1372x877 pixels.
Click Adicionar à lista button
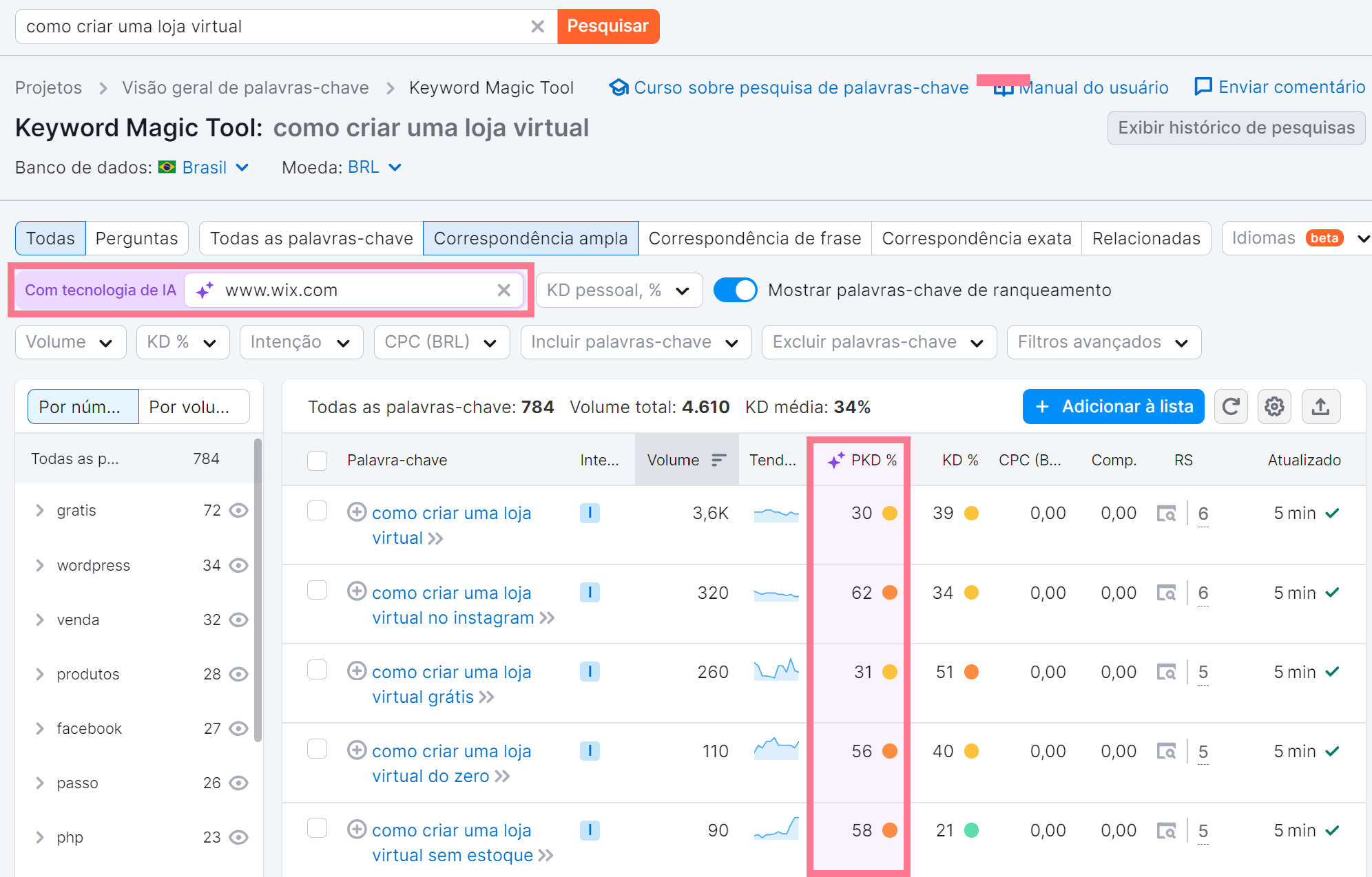[x=1113, y=407]
